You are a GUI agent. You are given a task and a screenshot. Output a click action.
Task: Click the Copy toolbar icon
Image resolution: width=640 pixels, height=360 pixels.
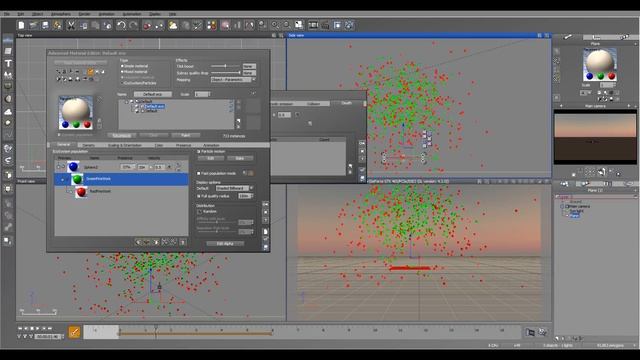pos(83,25)
